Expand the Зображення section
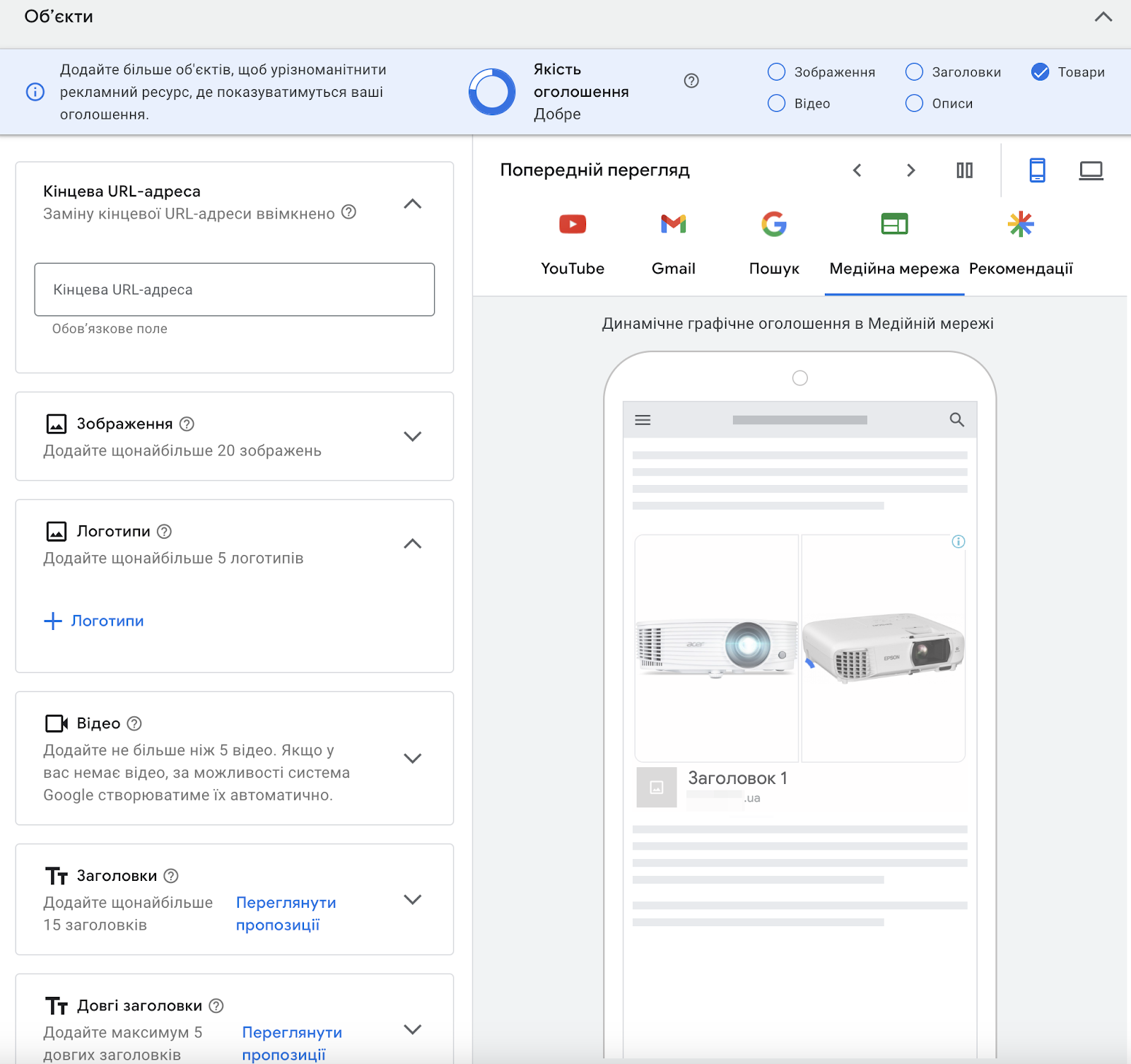This screenshot has height=1064, width=1131. coord(412,436)
